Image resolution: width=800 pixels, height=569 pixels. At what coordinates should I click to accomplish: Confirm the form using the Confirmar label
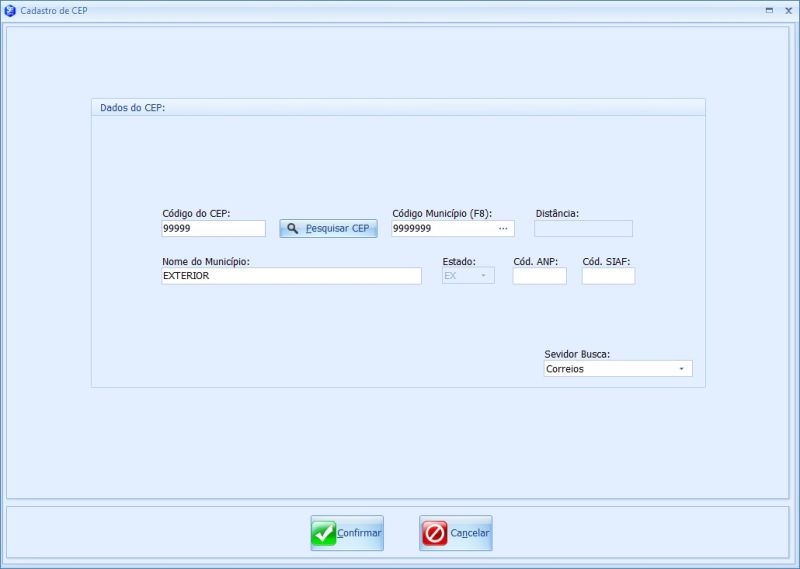359,534
